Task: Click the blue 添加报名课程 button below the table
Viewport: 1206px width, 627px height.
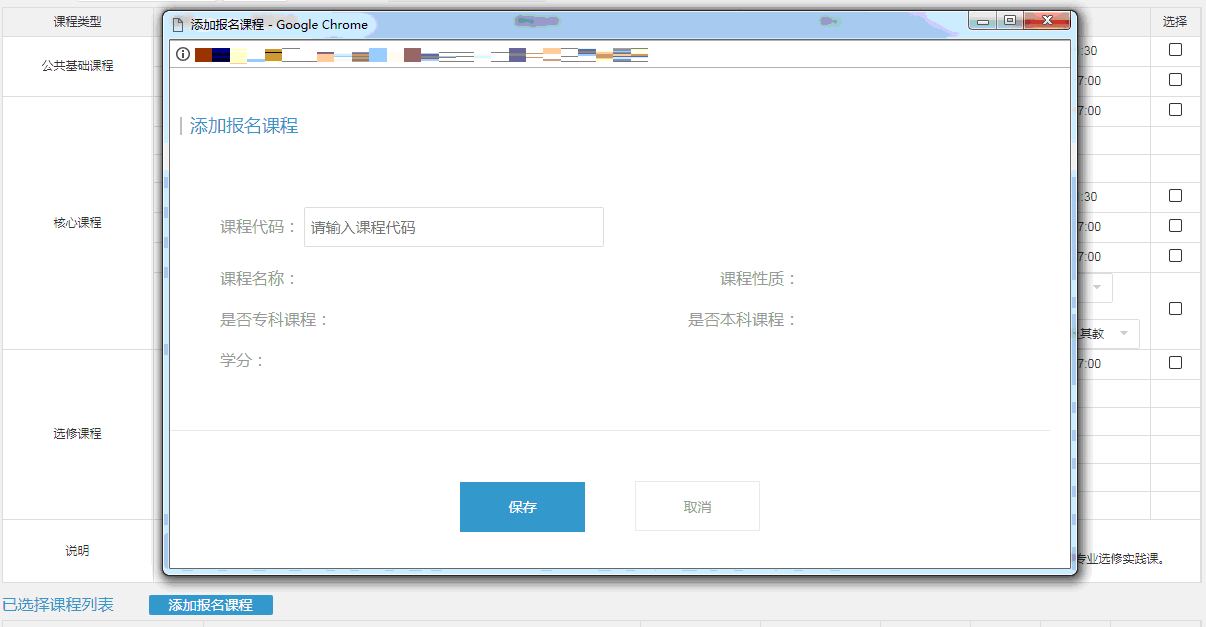Action: coord(210,605)
